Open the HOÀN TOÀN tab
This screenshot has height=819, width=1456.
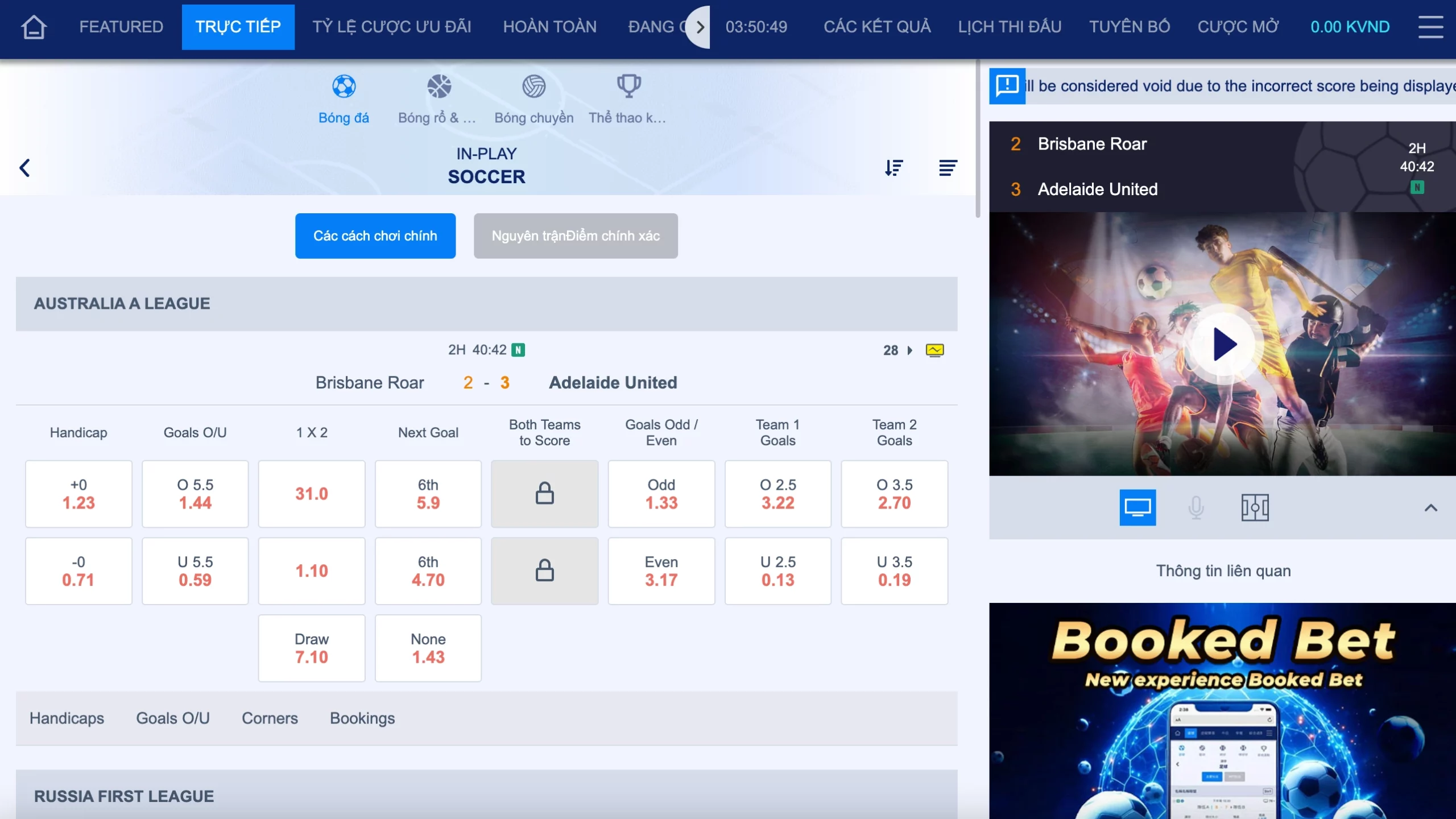pos(549,27)
